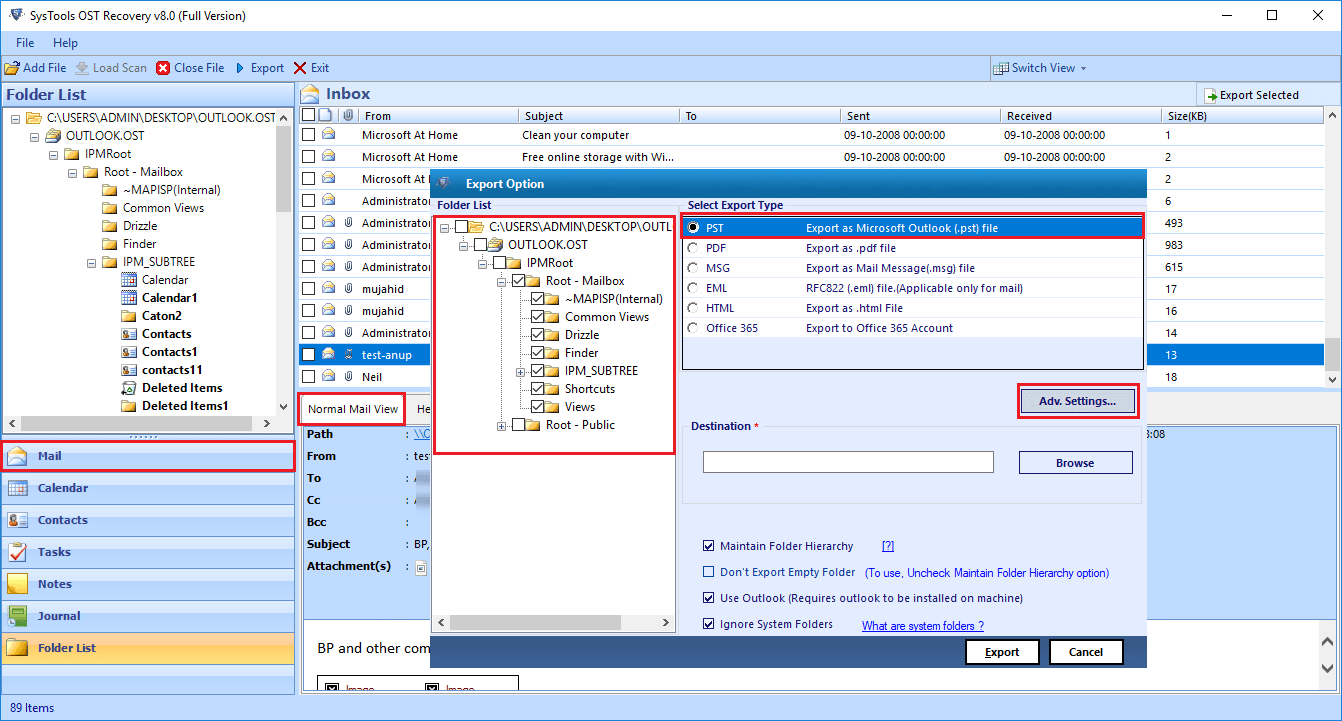Cancel the Export Option dialog
1342x721 pixels.
1086,652
